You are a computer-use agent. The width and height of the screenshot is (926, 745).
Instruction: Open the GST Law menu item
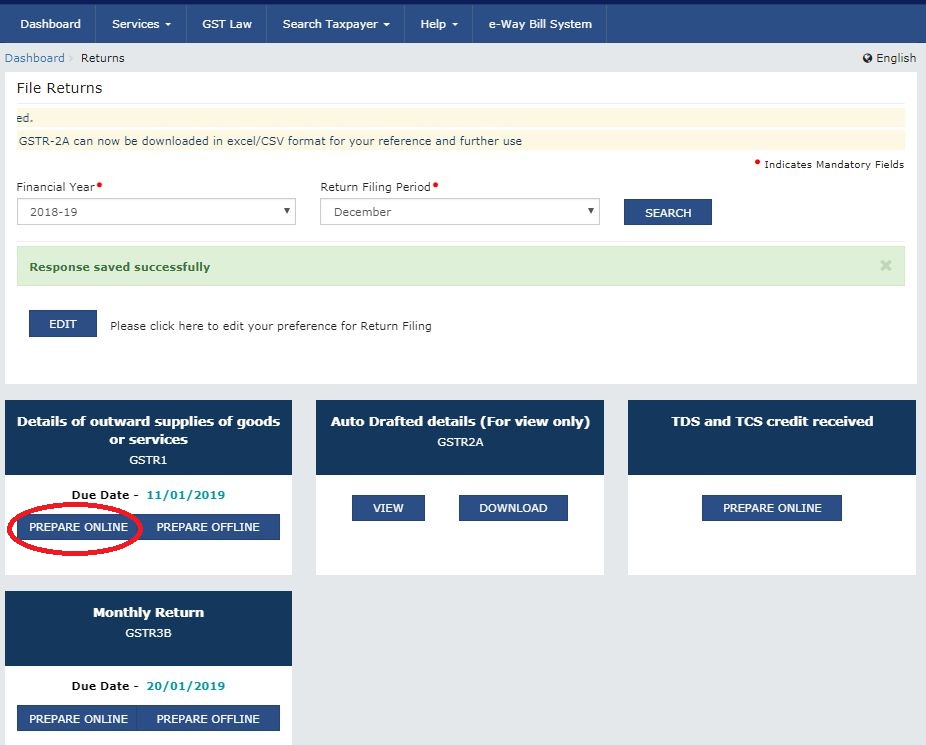coord(227,24)
